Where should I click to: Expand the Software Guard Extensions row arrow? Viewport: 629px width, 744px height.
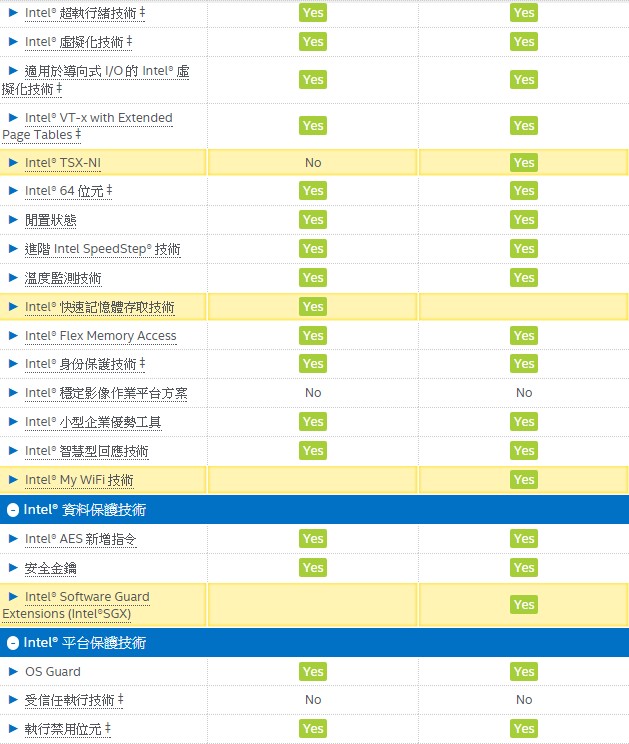[13, 597]
